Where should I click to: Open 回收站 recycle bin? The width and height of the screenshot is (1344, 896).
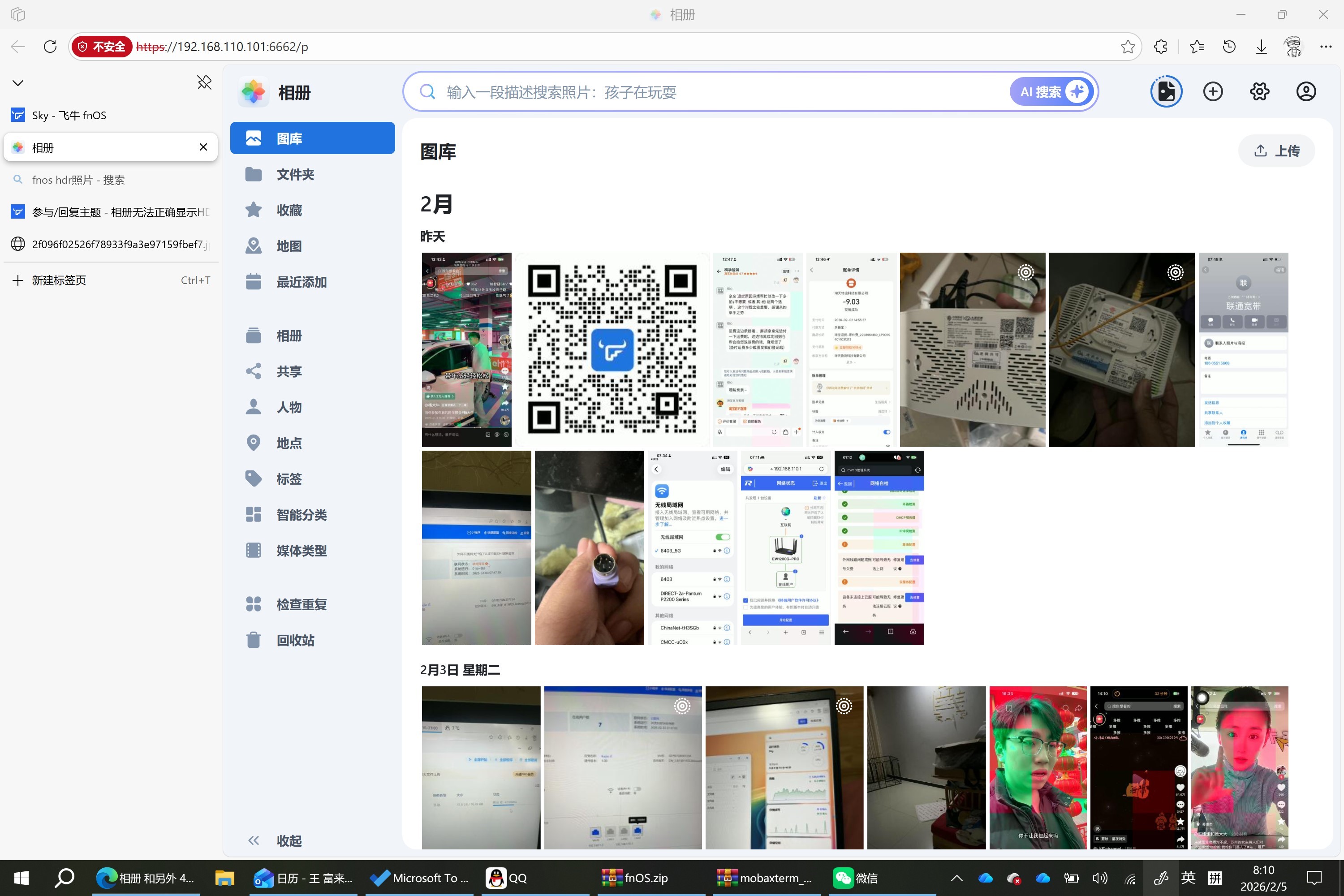pyautogui.click(x=295, y=640)
